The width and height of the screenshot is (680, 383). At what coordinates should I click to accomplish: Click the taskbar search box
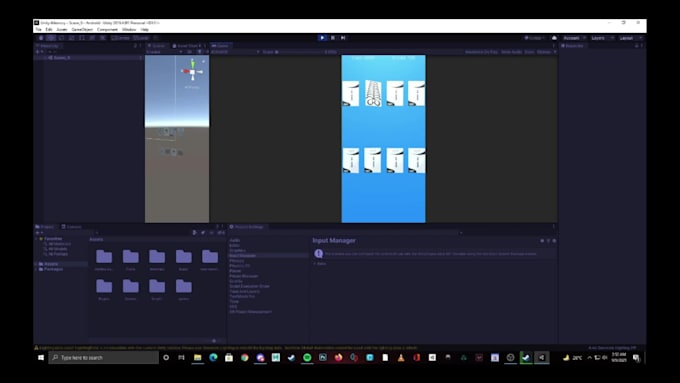point(104,357)
